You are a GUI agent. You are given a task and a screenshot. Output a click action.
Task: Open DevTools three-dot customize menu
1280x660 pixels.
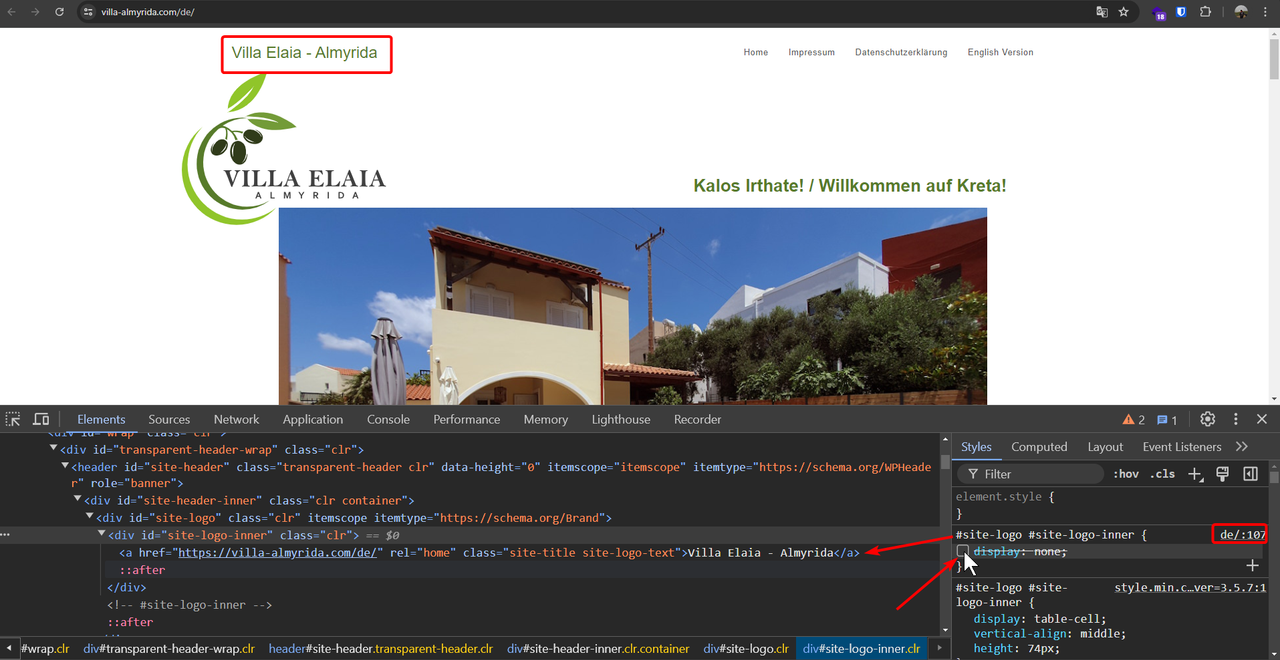click(1236, 419)
